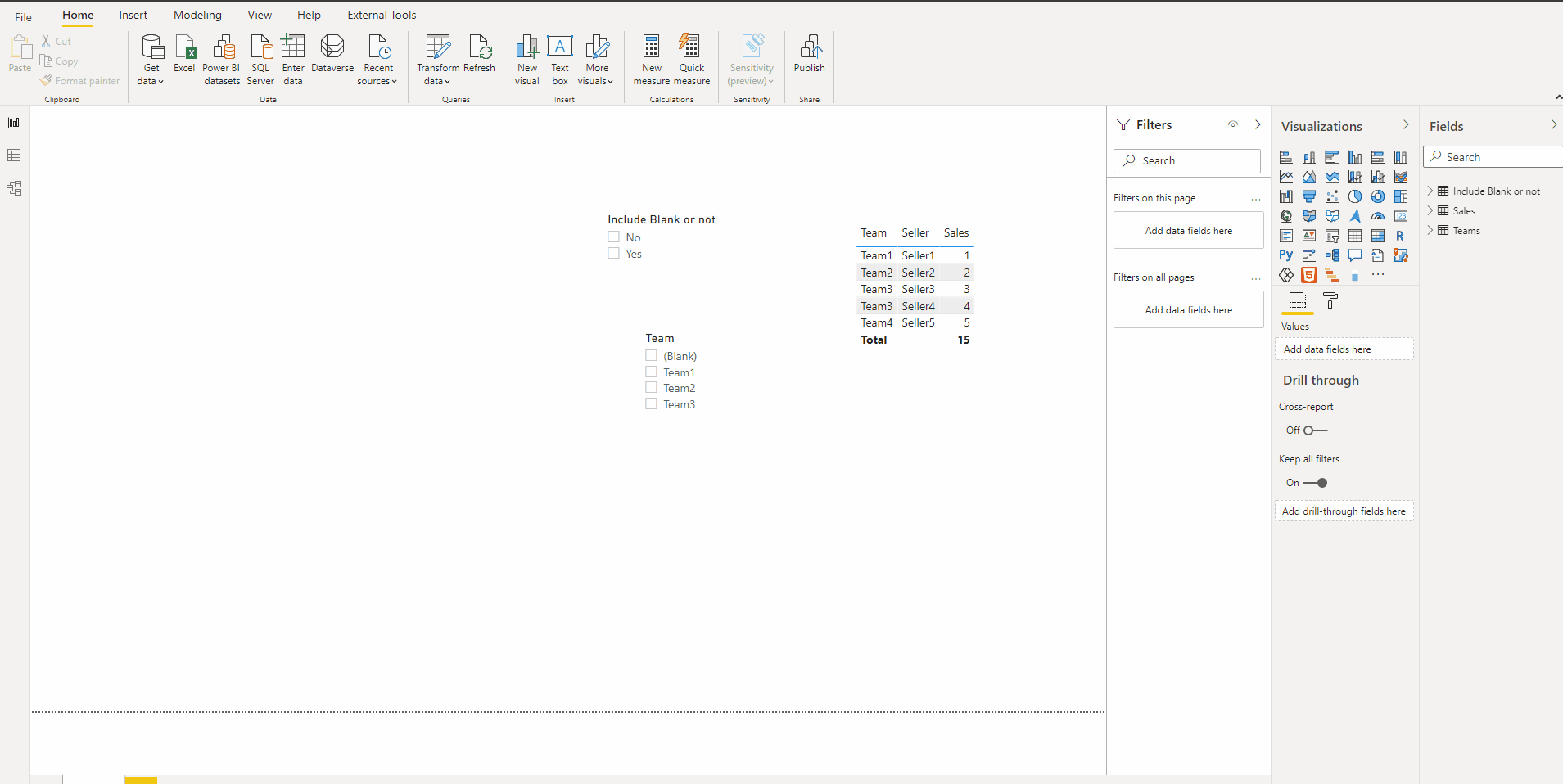Image resolution: width=1563 pixels, height=784 pixels.
Task: Click the Filters pane search box
Action: [1187, 161]
